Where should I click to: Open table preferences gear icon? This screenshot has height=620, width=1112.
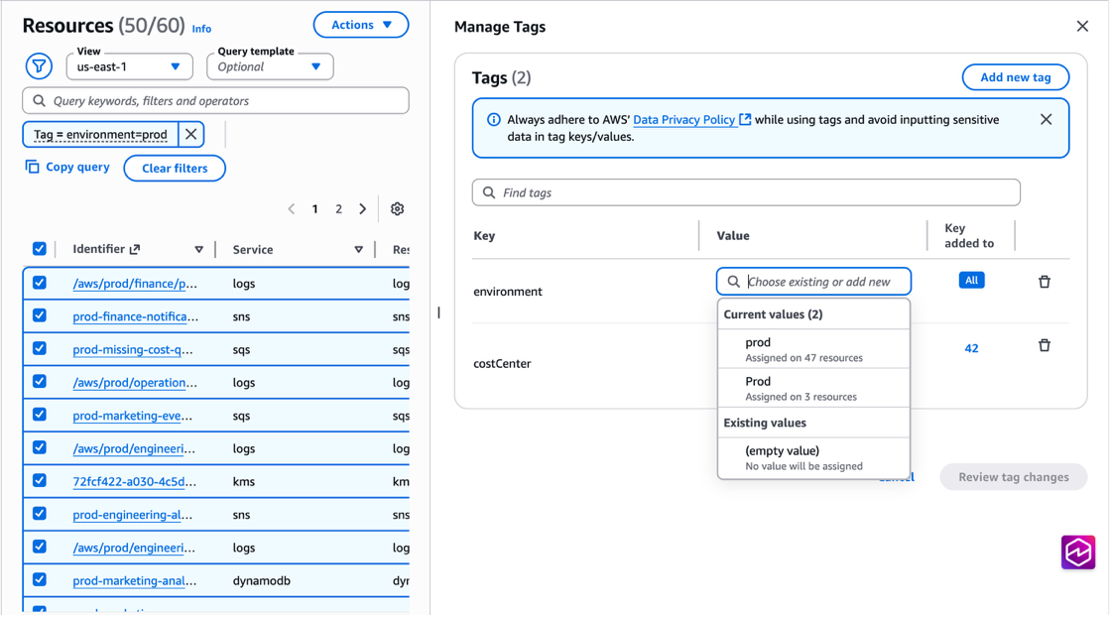397,209
